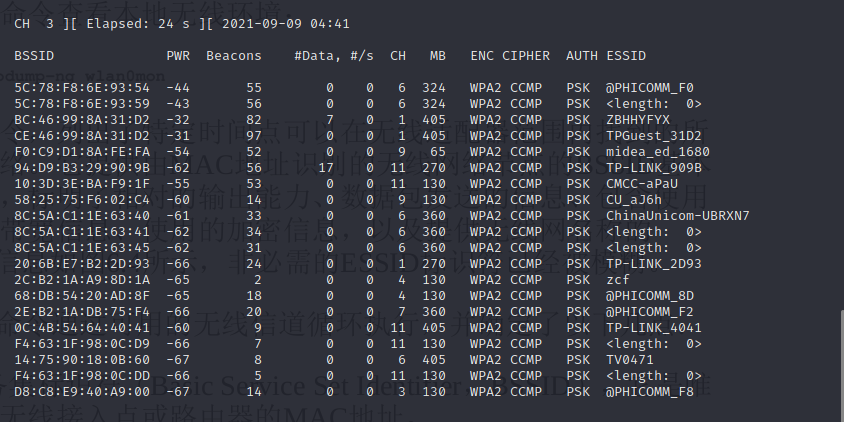The width and height of the screenshot is (844, 422).
Task: Click ESSID @PHICOMM_F8
Action: 650,392
